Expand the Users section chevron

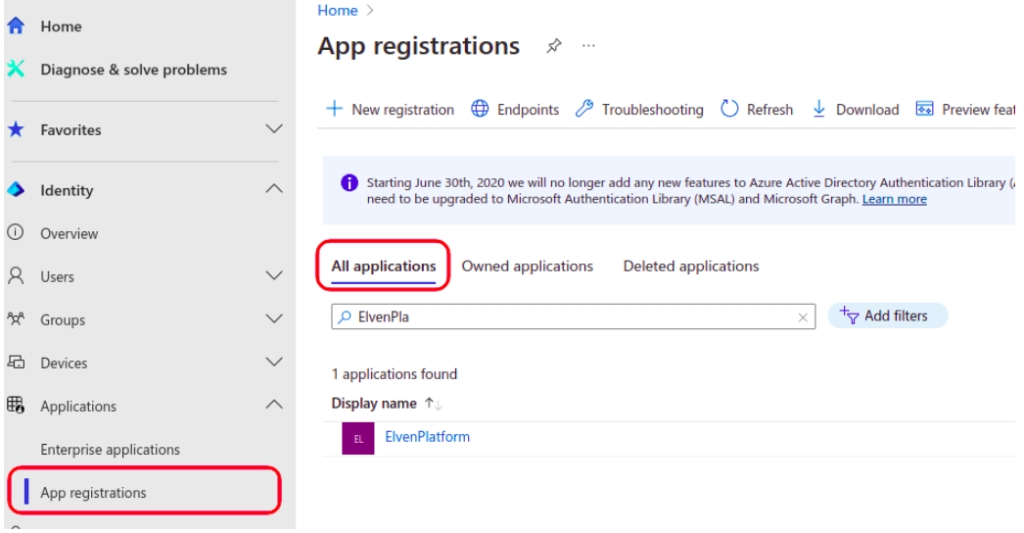point(273,276)
